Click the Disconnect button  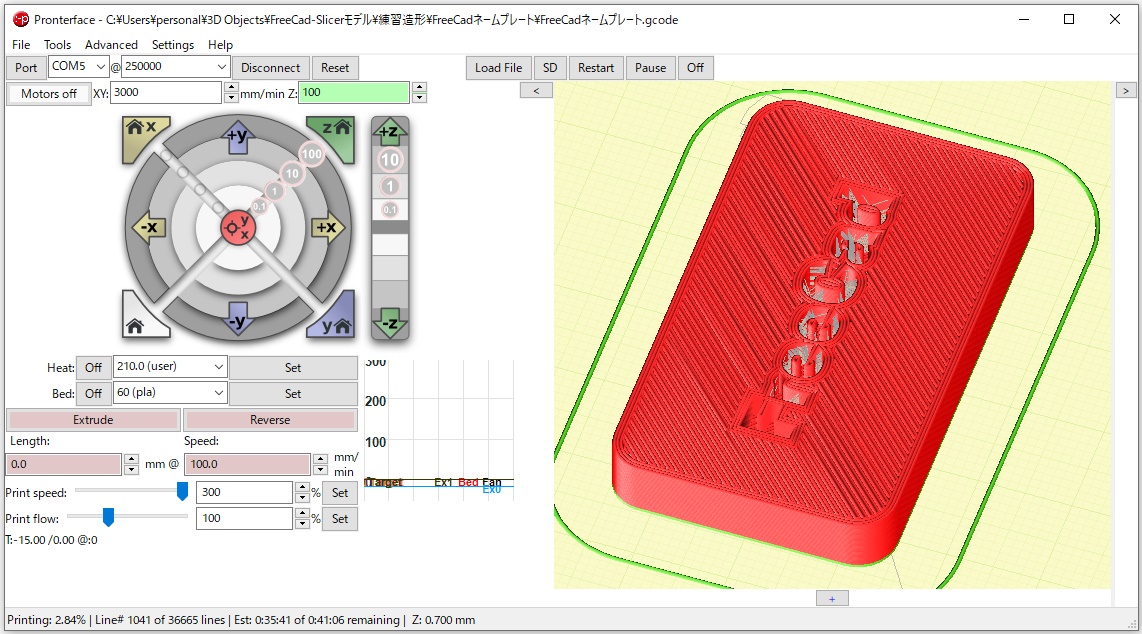coord(271,67)
